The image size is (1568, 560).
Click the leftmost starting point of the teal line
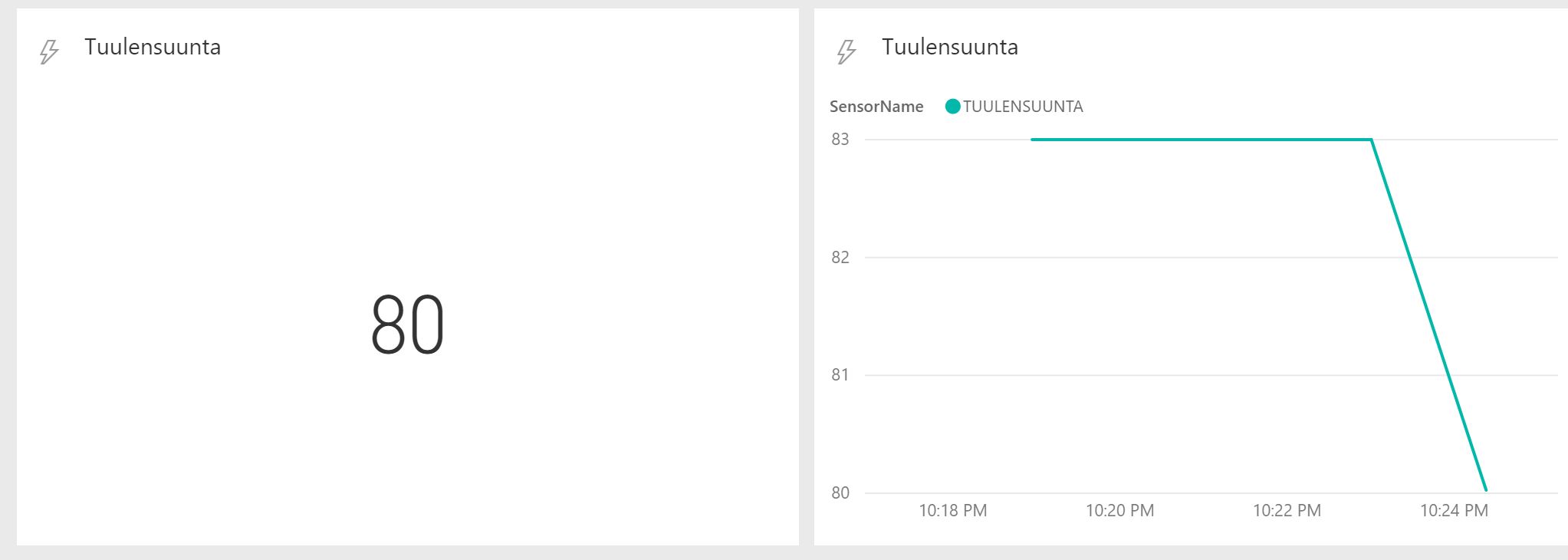(x=1033, y=140)
